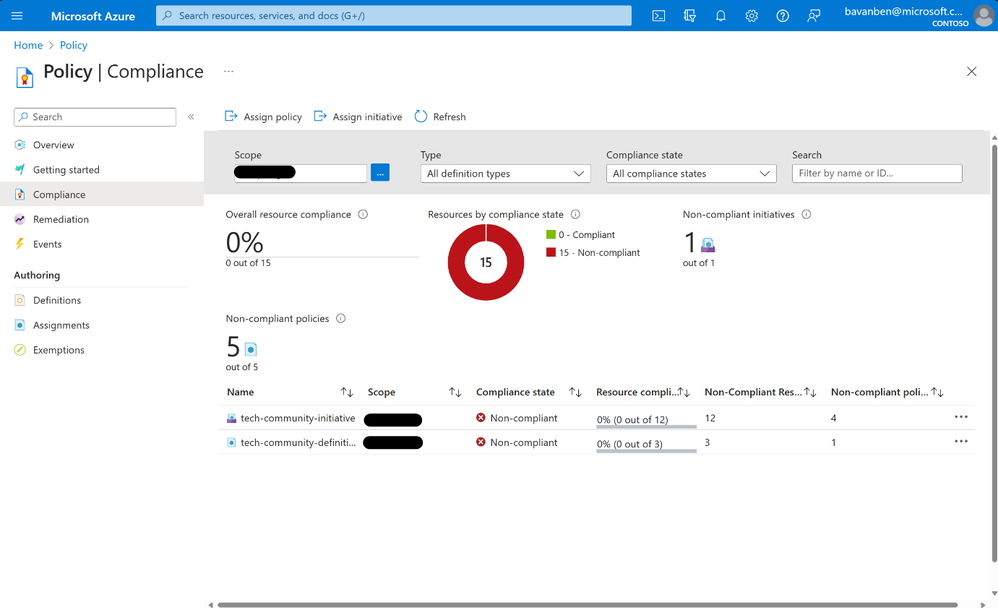The image size is (998, 608).
Task: Open the tech-community-definiti... assignment
Action: 298,442
